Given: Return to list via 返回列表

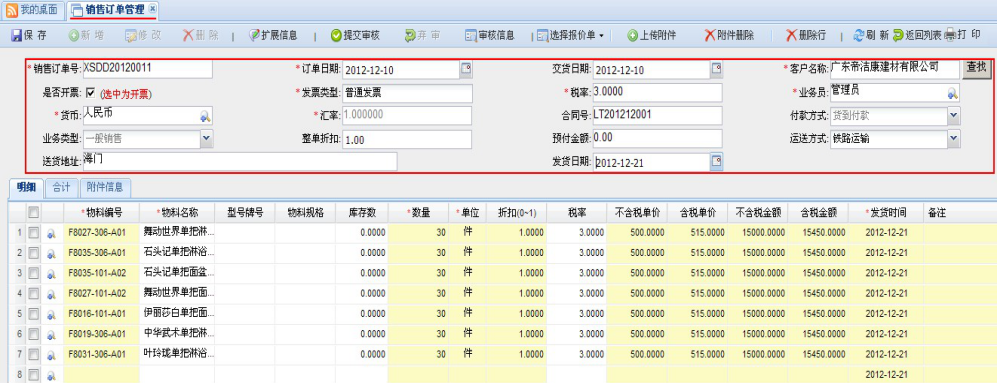Looking at the screenshot, I should pyautogui.click(x=917, y=36).
